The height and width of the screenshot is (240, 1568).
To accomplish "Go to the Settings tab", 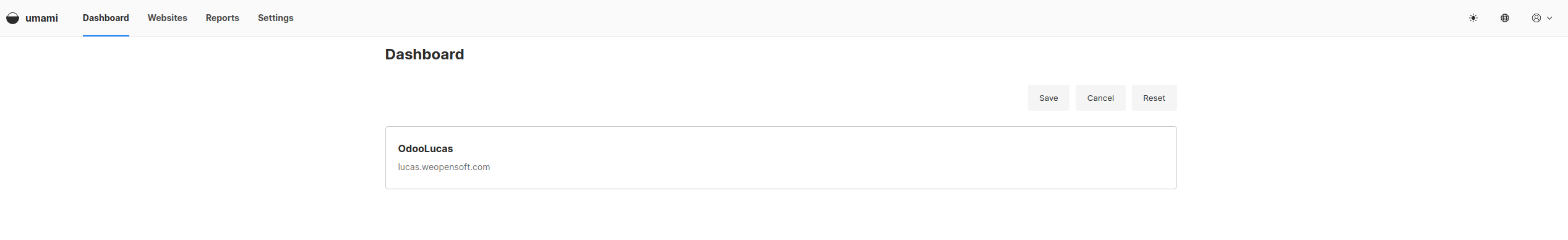I will (275, 18).
